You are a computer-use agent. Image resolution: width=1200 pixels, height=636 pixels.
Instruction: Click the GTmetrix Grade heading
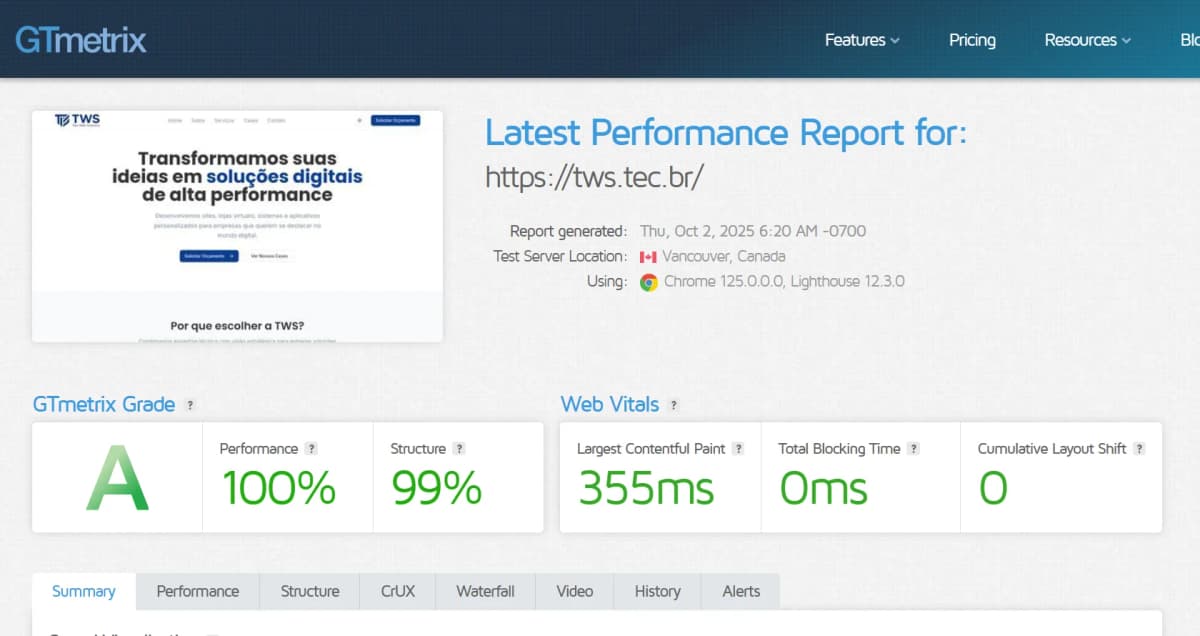[104, 405]
